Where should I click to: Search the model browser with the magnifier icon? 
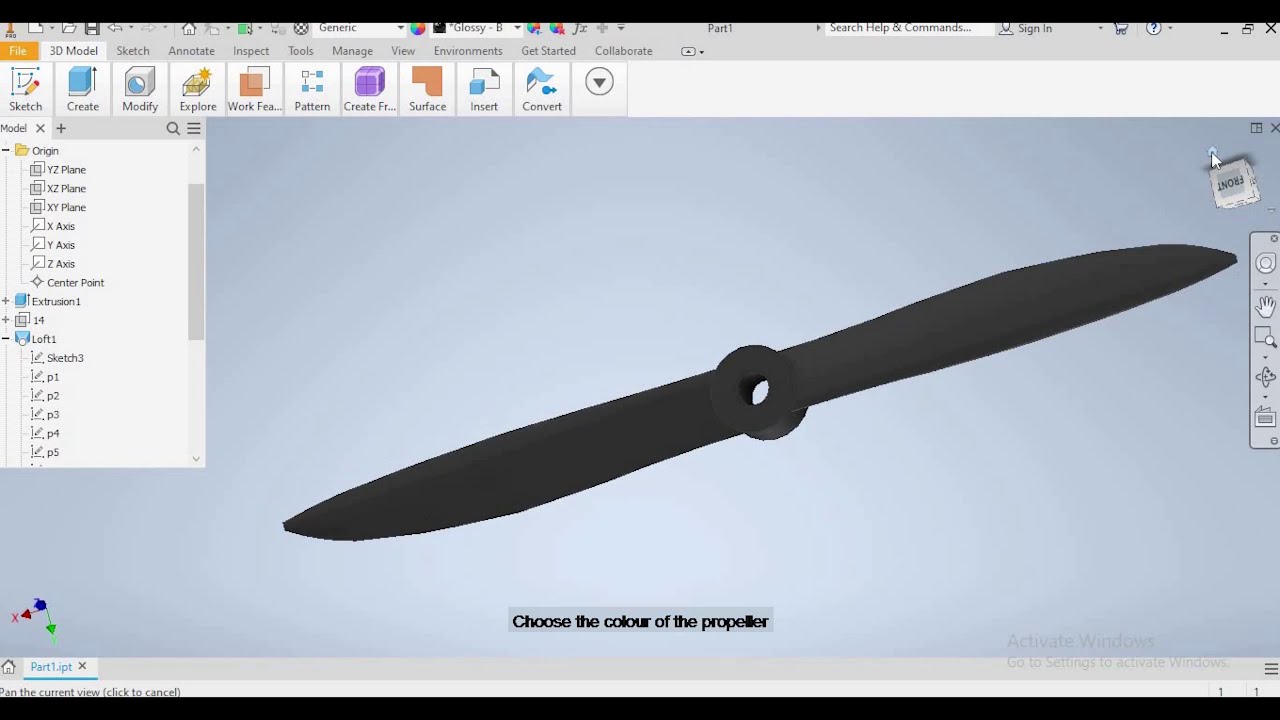(173, 128)
